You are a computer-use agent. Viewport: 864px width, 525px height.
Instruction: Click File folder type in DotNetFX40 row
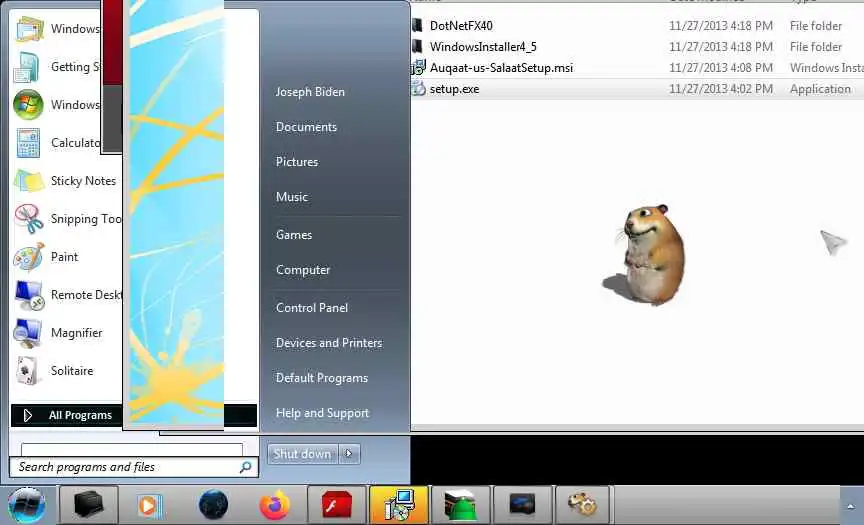816,26
